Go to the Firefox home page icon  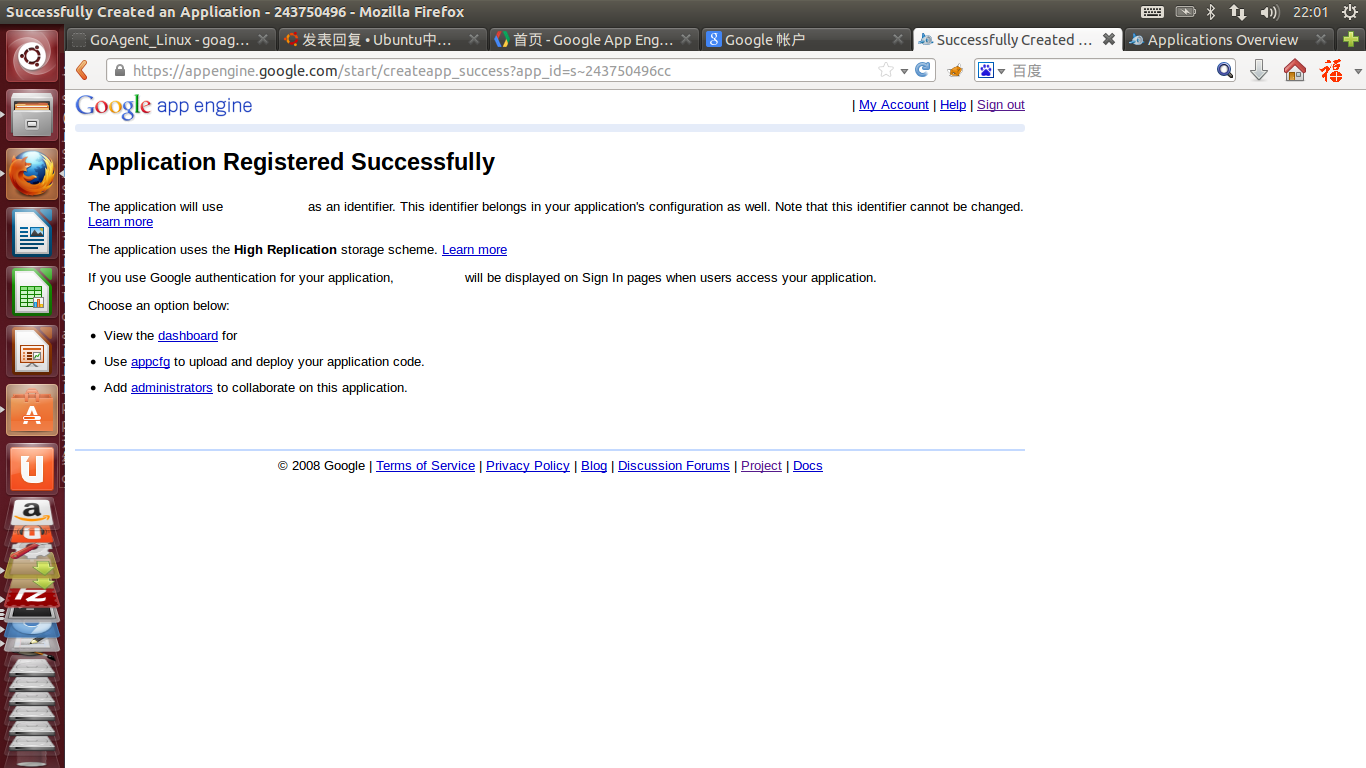[x=1295, y=70]
